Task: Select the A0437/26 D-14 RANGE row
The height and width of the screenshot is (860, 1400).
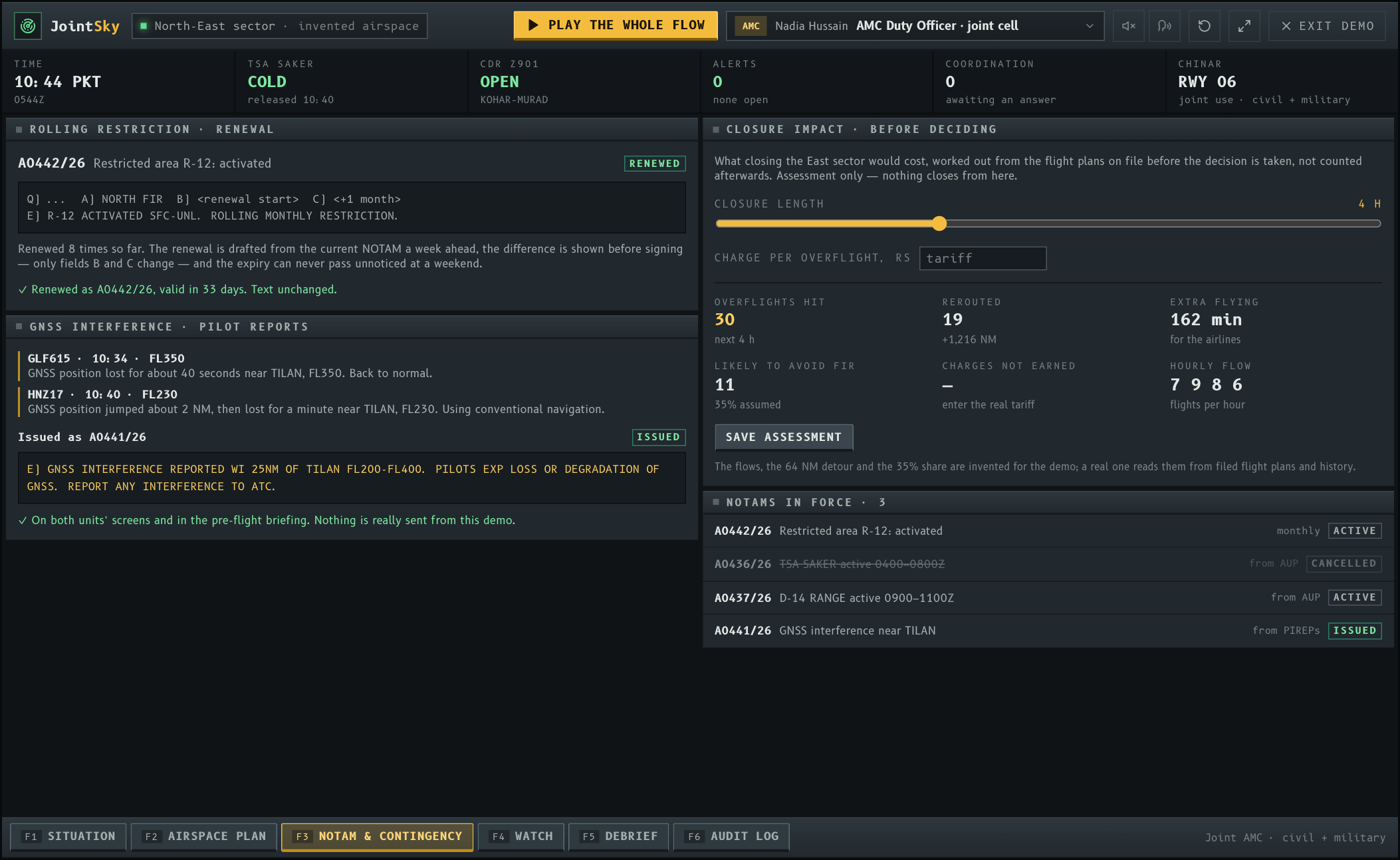Action: coord(1048,597)
